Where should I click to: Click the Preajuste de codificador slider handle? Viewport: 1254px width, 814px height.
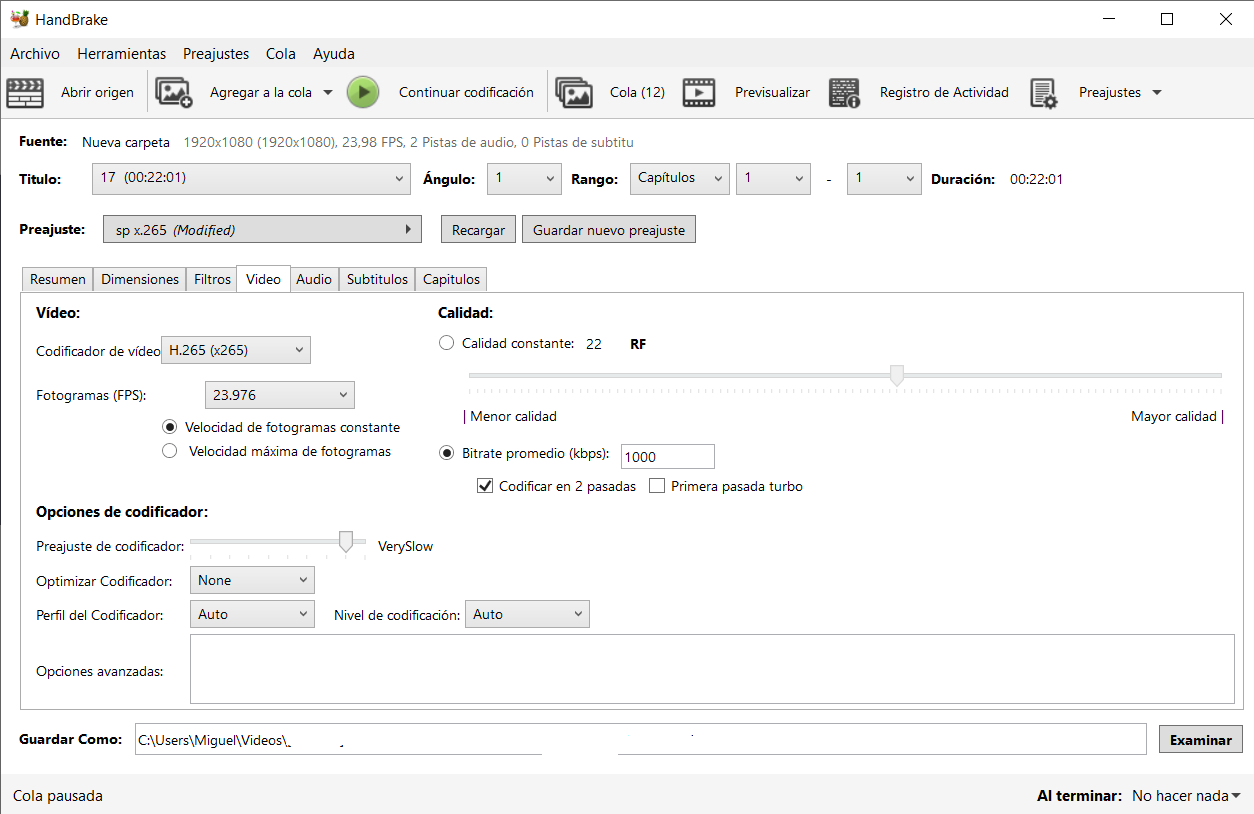[x=346, y=541]
